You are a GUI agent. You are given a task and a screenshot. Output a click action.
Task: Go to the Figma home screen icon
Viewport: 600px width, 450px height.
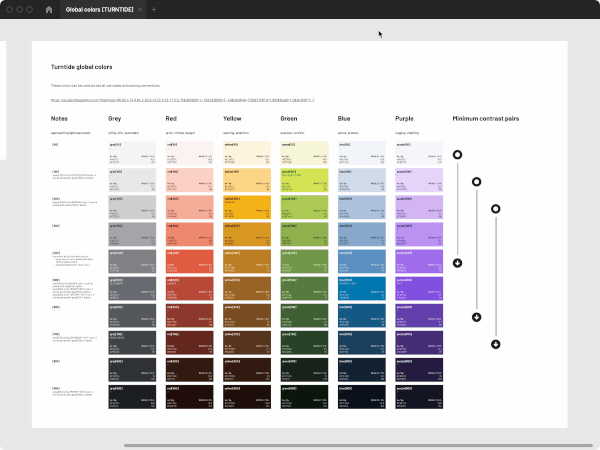(49, 10)
